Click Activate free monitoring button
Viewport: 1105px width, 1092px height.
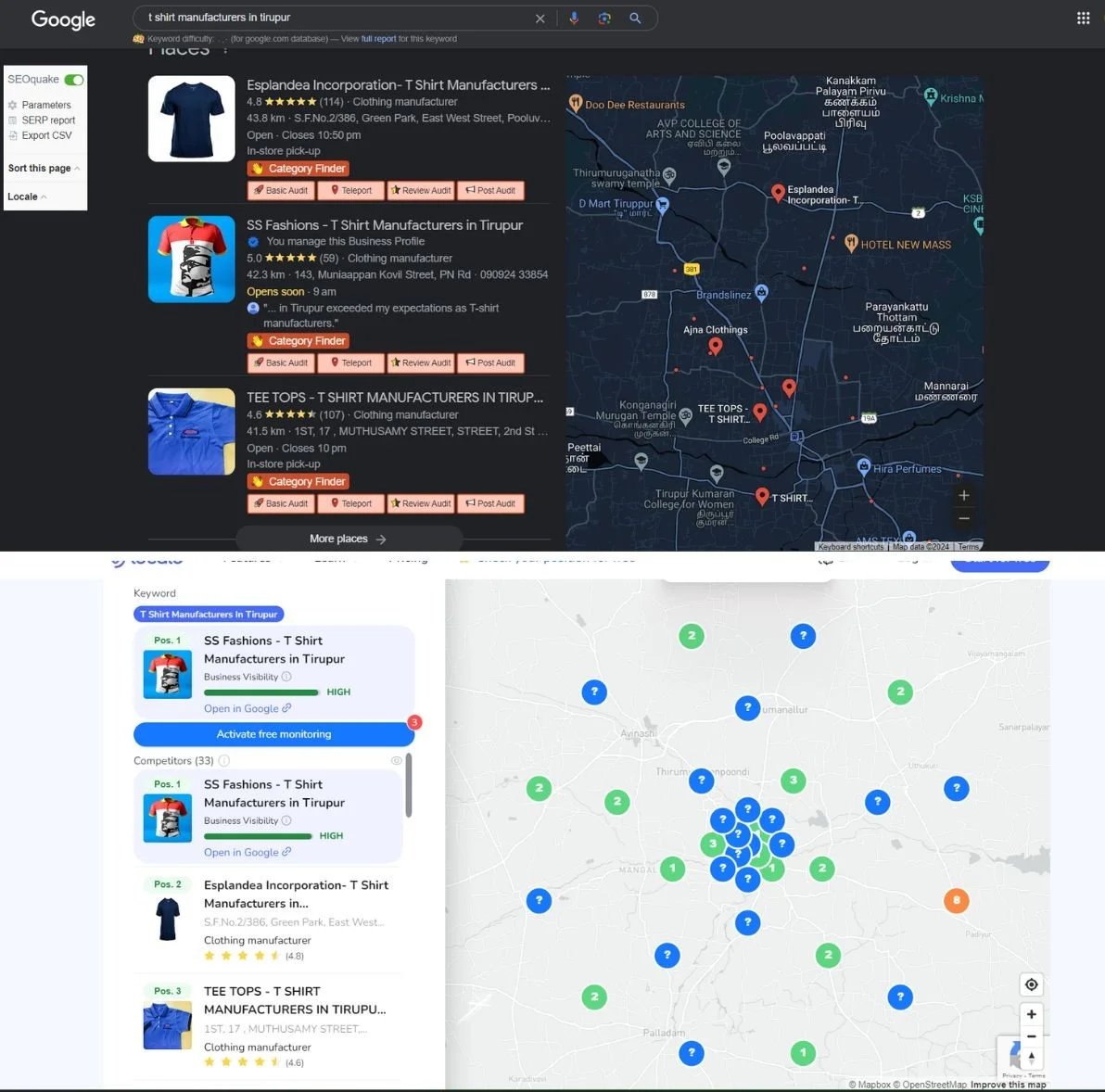[x=273, y=734]
